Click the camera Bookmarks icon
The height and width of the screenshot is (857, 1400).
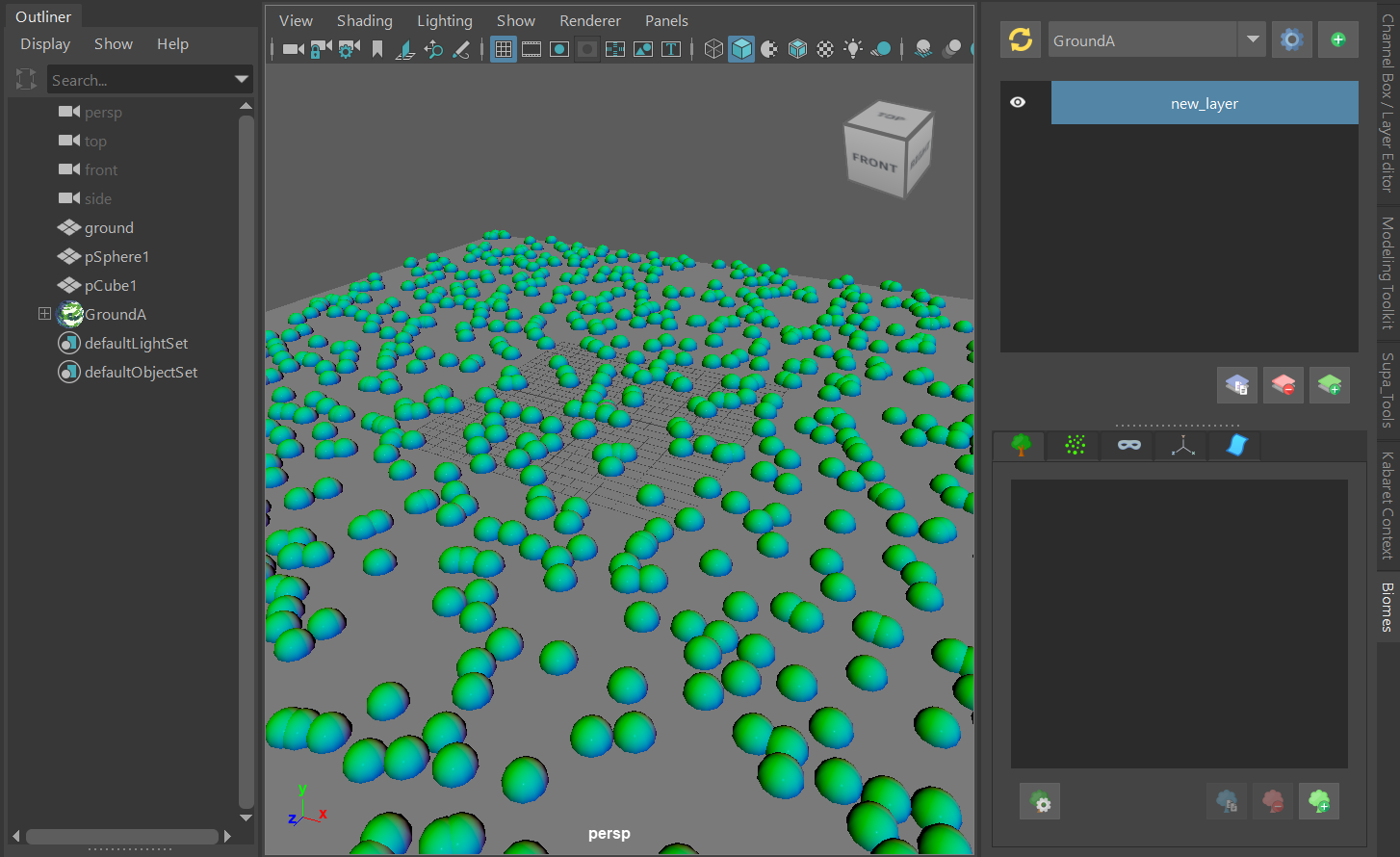[x=377, y=49]
